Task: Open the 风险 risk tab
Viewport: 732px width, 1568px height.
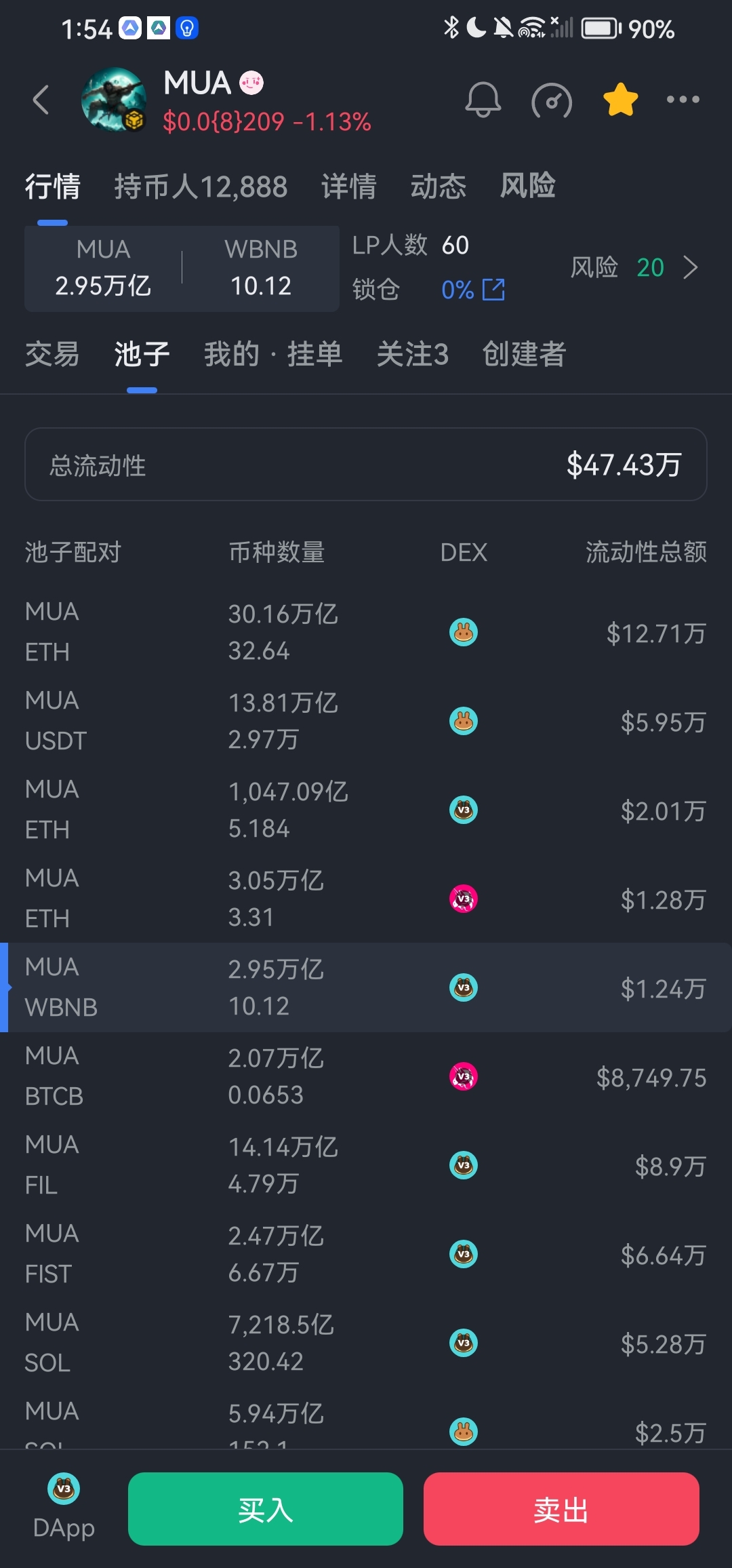Action: click(x=527, y=186)
